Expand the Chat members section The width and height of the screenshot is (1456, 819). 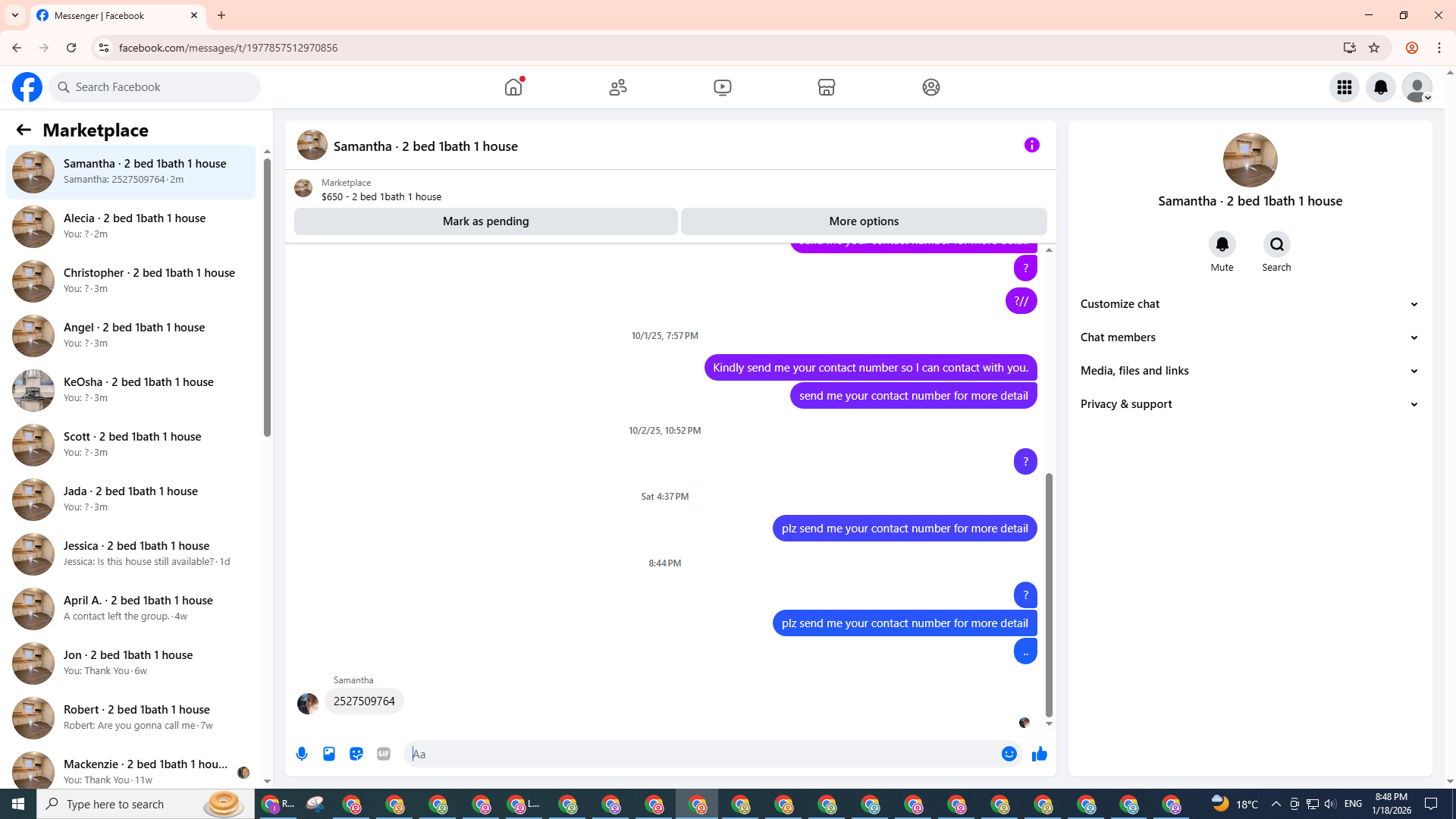click(1249, 337)
